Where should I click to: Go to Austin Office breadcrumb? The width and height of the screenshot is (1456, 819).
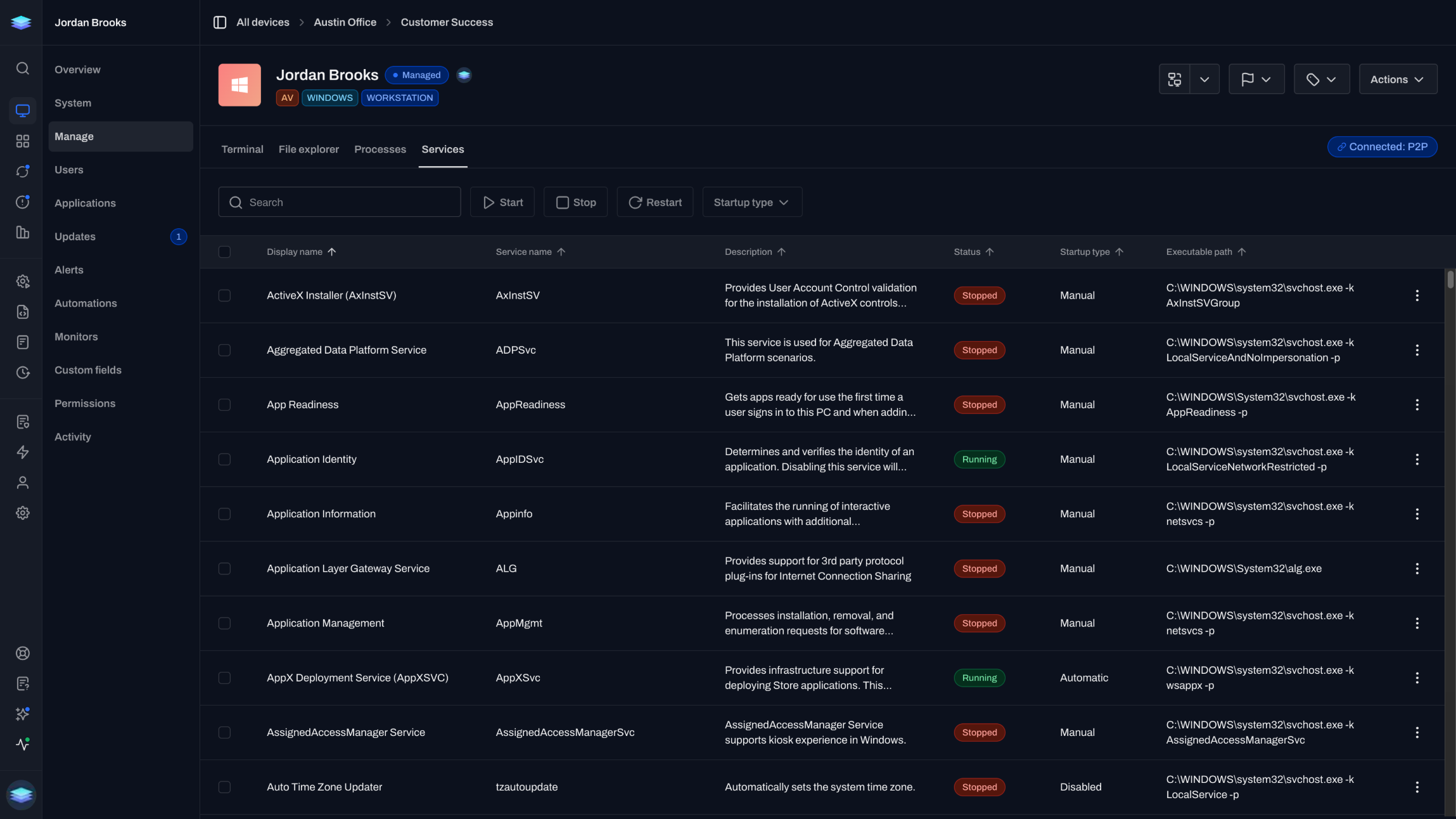pyautogui.click(x=345, y=22)
